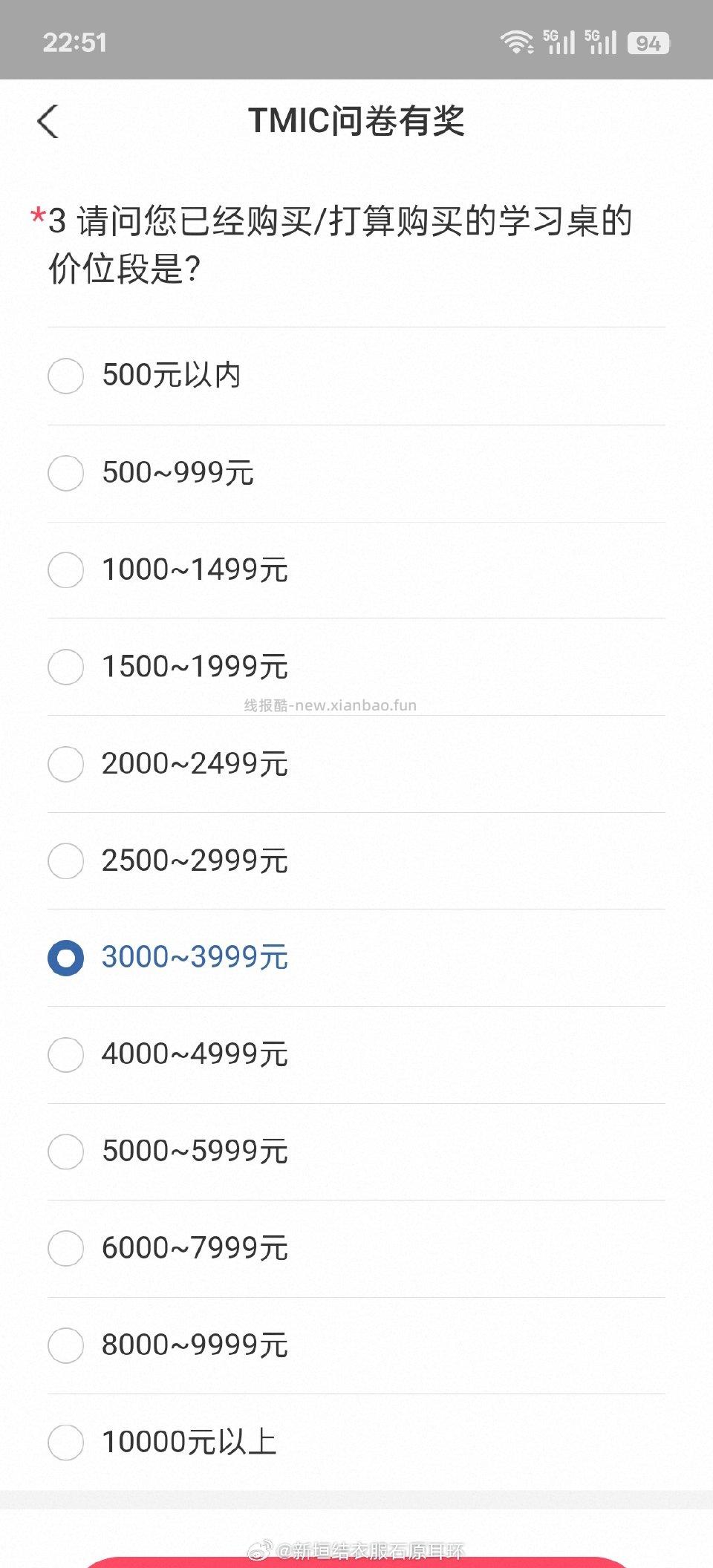
Task: Select 8000~9999元 radio button
Action: point(65,1345)
